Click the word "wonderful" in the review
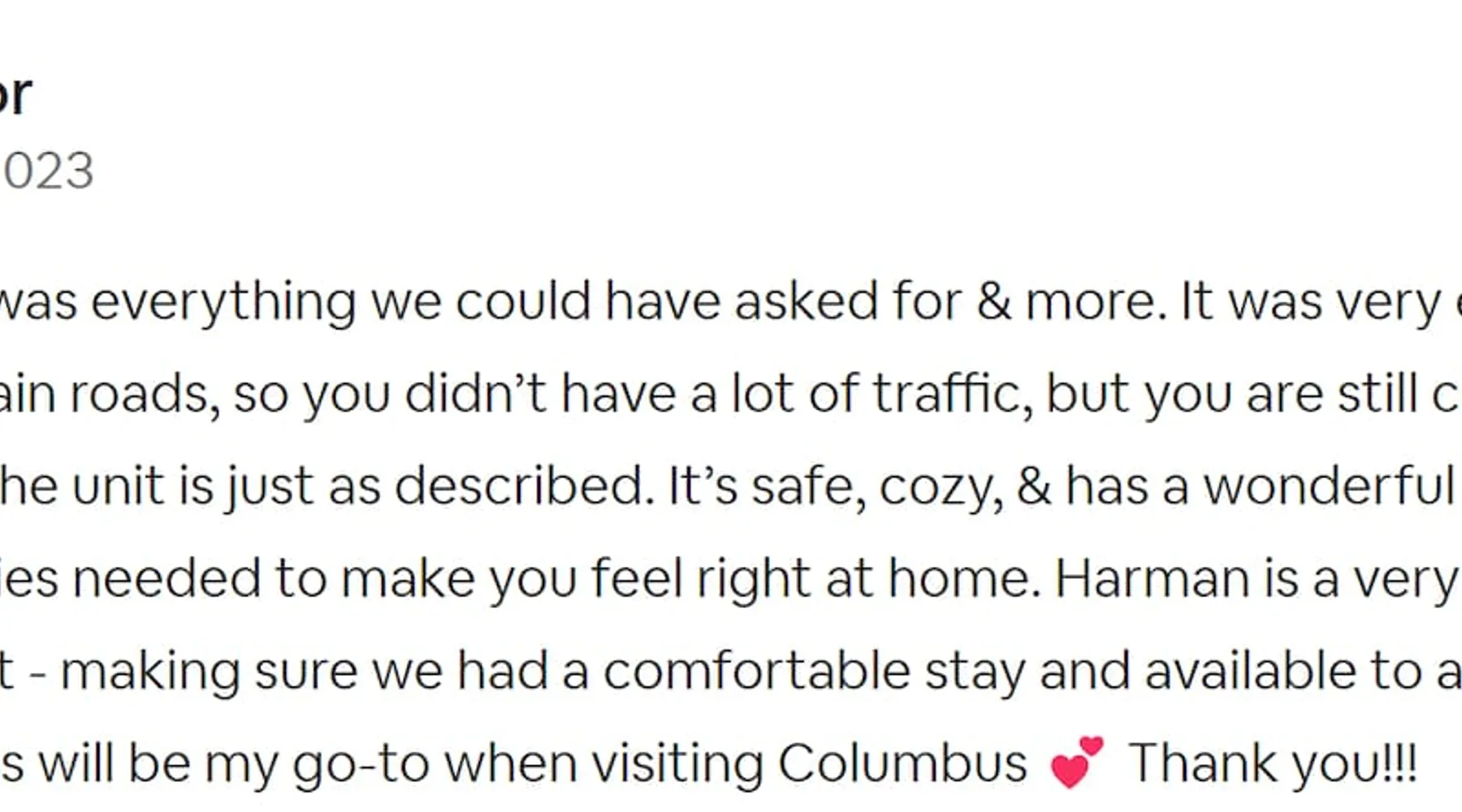The width and height of the screenshot is (1462, 812). pyautogui.click(x=1328, y=486)
